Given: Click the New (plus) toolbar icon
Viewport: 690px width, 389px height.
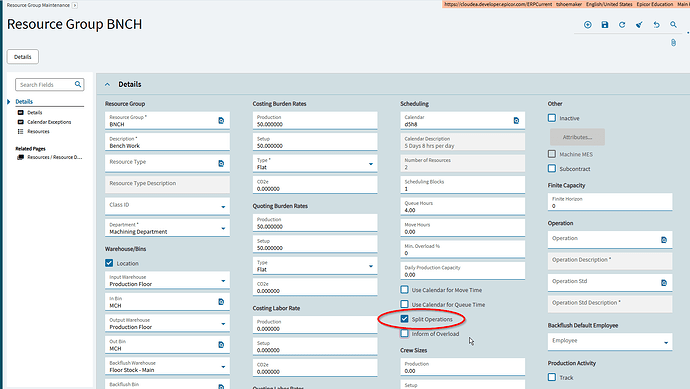Looking at the screenshot, I should pos(587,25).
